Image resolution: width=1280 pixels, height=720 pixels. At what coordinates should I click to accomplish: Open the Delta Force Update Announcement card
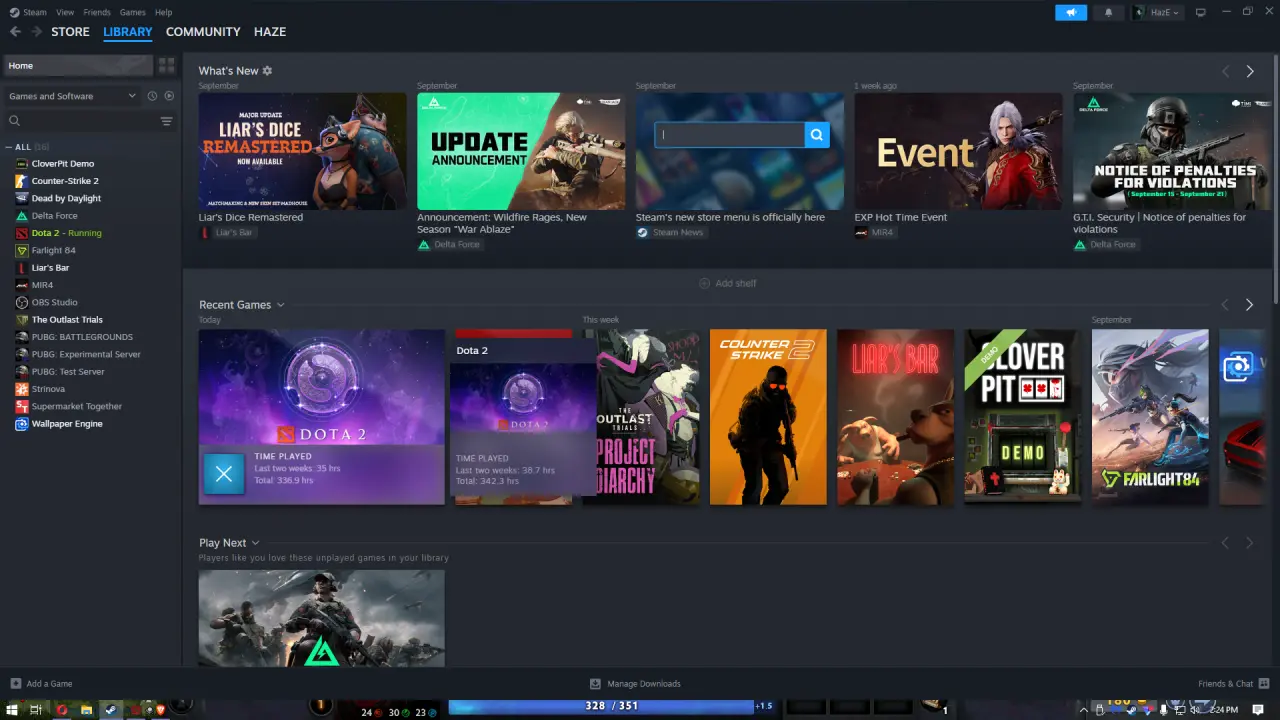click(521, 151)
